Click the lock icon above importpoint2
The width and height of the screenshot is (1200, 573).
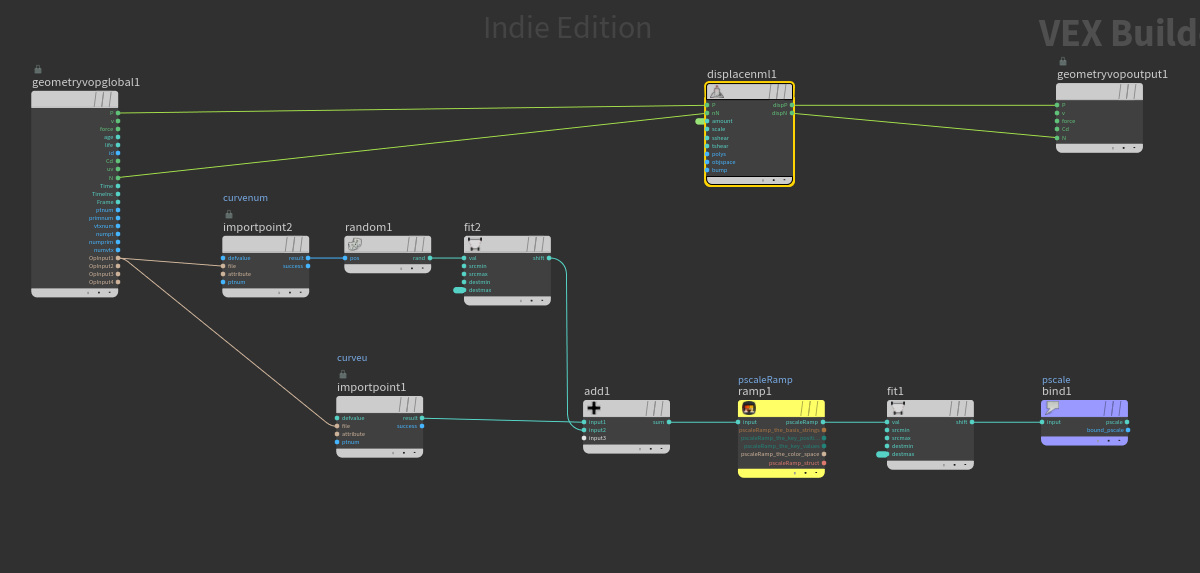pyautogui.click(x=229, y=214)
